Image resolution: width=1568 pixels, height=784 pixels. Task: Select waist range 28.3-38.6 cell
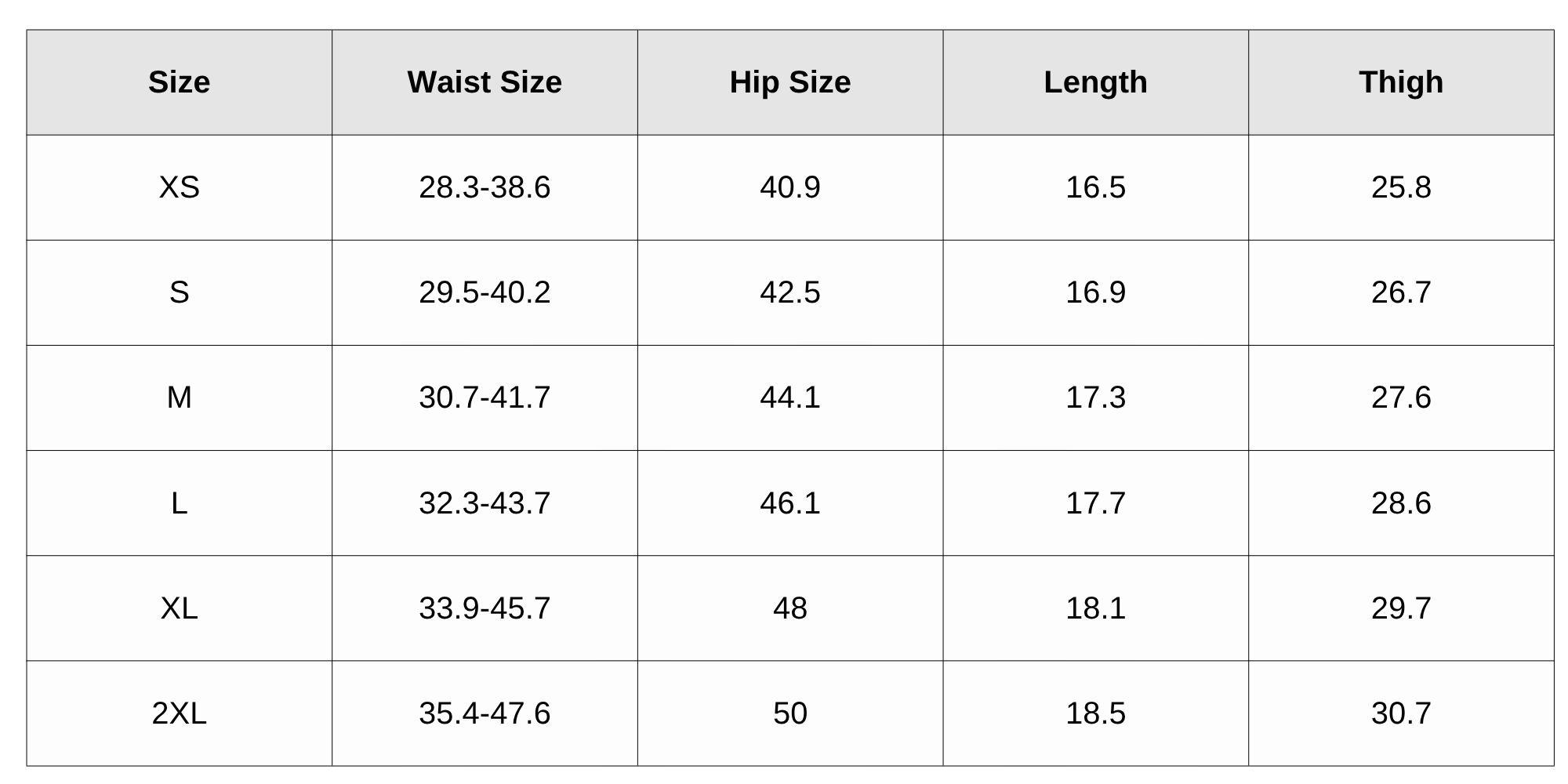pyautogui.click(x=485, y=187)
